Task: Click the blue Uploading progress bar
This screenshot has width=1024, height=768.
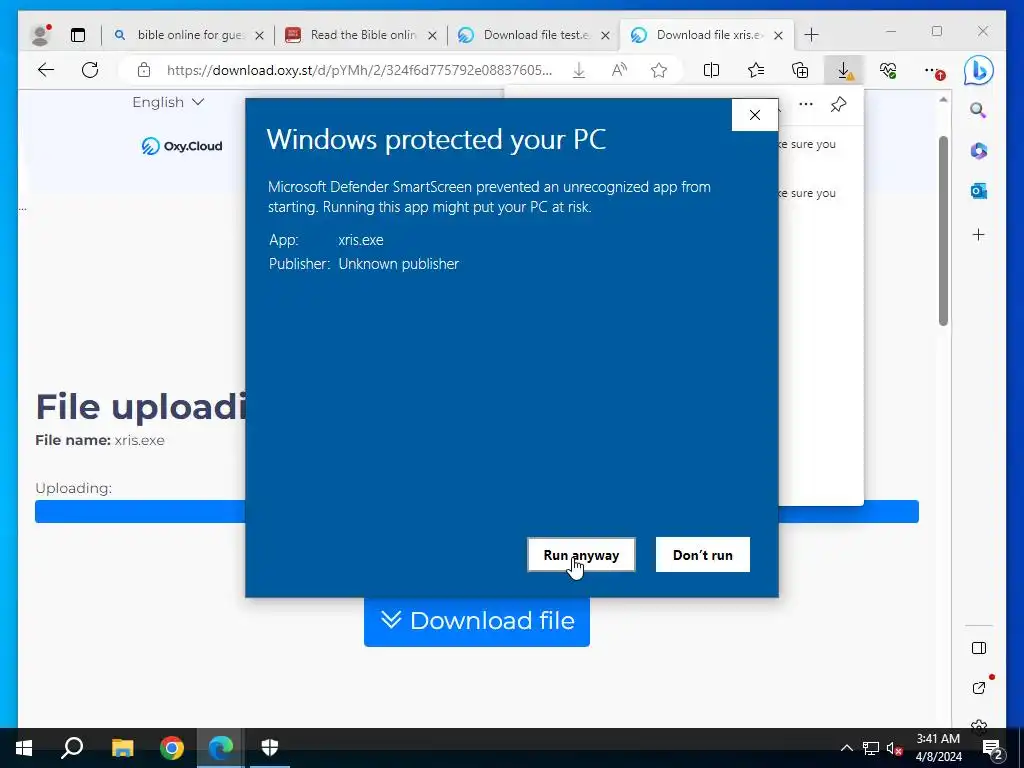Action: pyautogui.click(x=477, y=511)
